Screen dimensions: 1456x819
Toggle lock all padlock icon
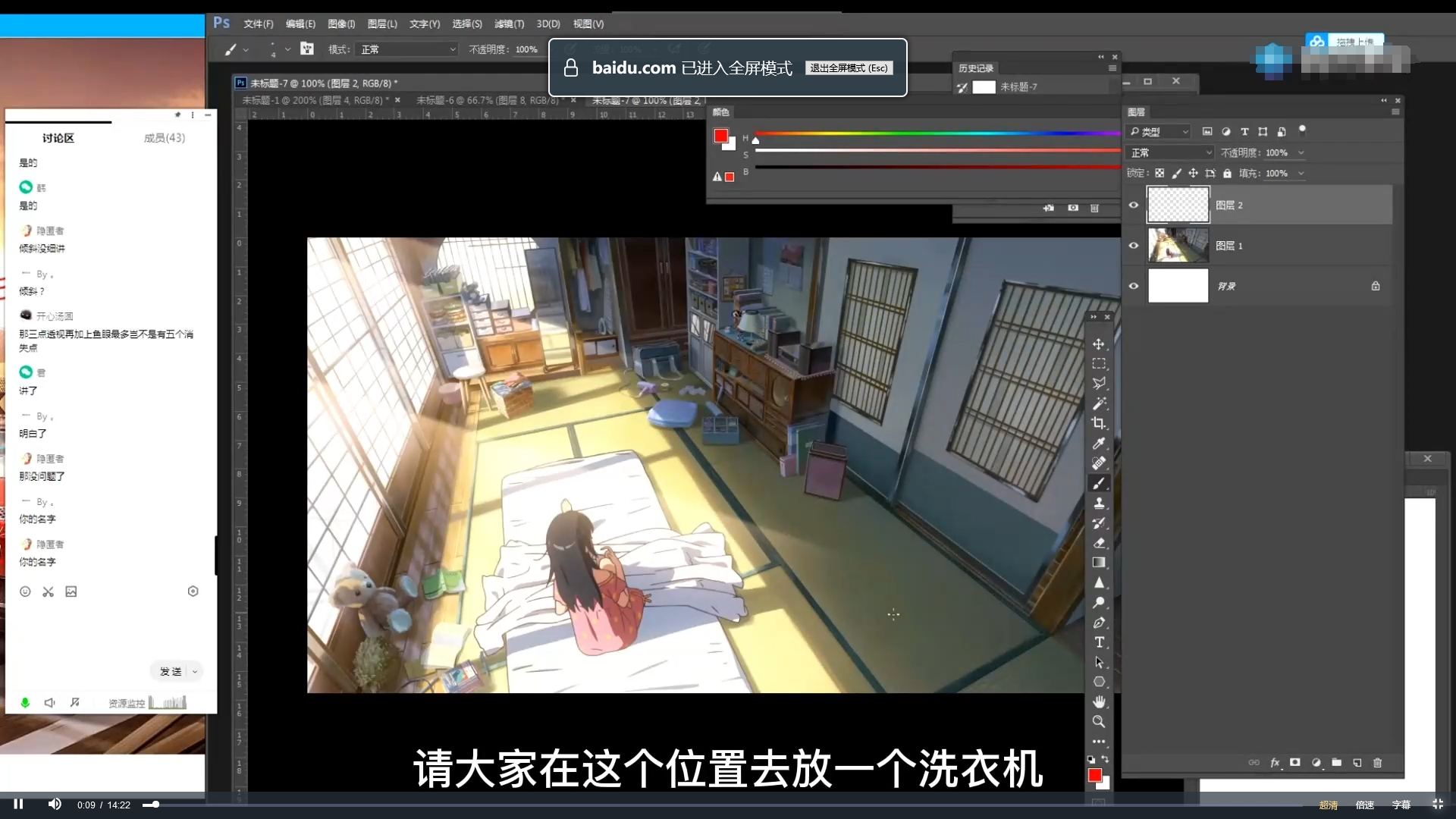pyautogui.click(x=1227, y=174)
